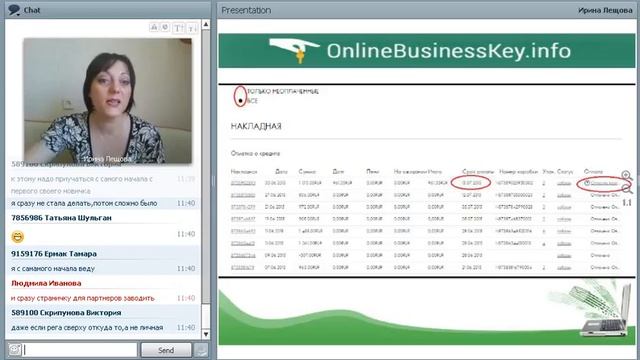The image size is (640, 360).
Task: Click message "я сразу не стала делать, потом сложно было"
Action: [x=84, y=203]
